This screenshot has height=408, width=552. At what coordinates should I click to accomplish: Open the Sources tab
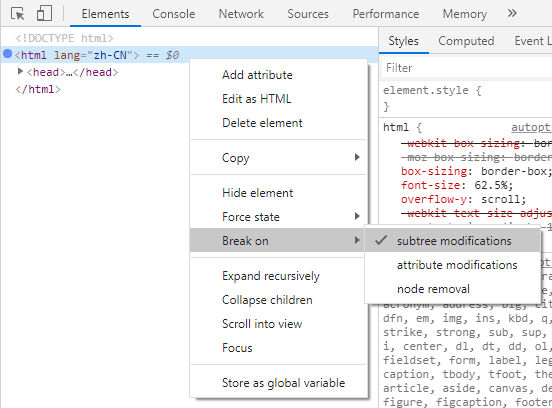(x=308, y=14)
